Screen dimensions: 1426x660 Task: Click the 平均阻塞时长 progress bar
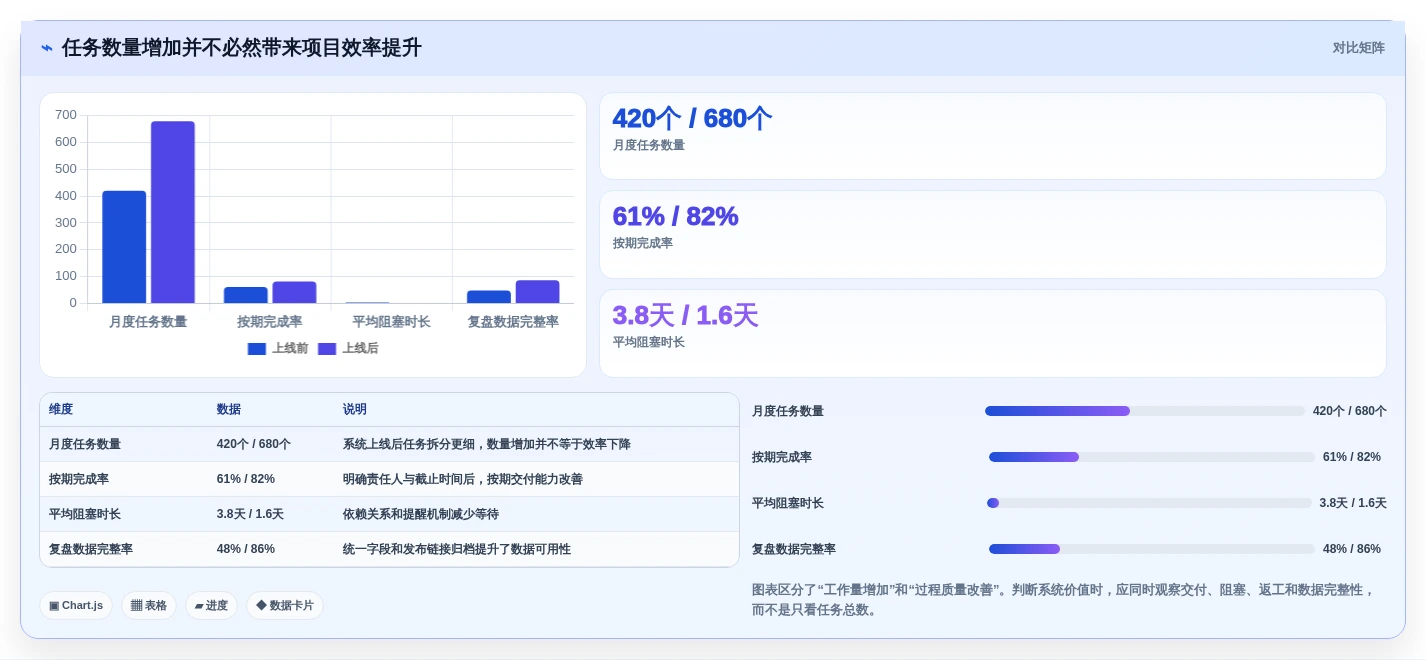point(1149,503)
